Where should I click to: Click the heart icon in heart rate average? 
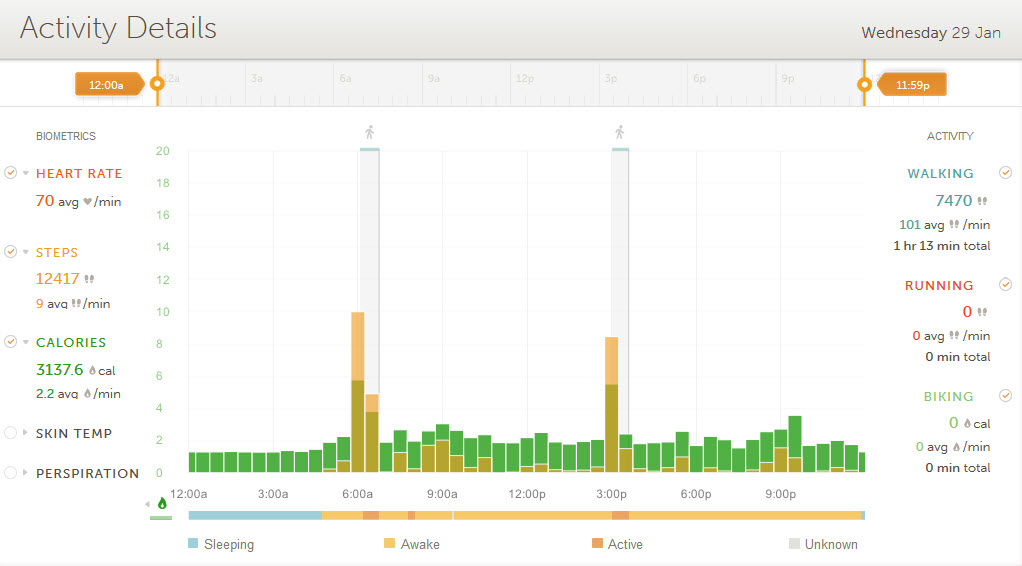(88, 202)
